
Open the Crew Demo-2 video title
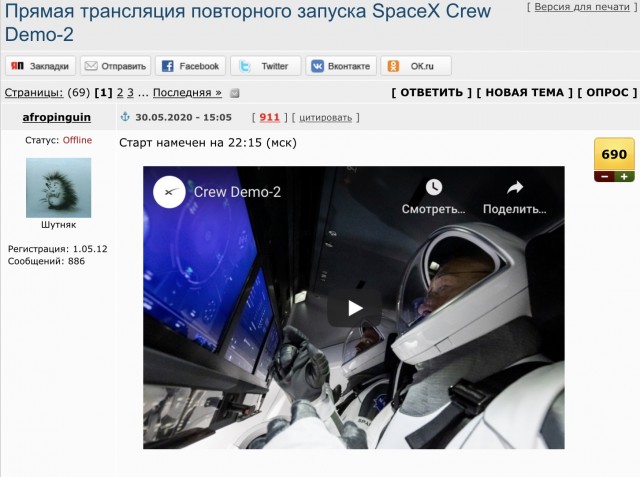pos(237,192)
